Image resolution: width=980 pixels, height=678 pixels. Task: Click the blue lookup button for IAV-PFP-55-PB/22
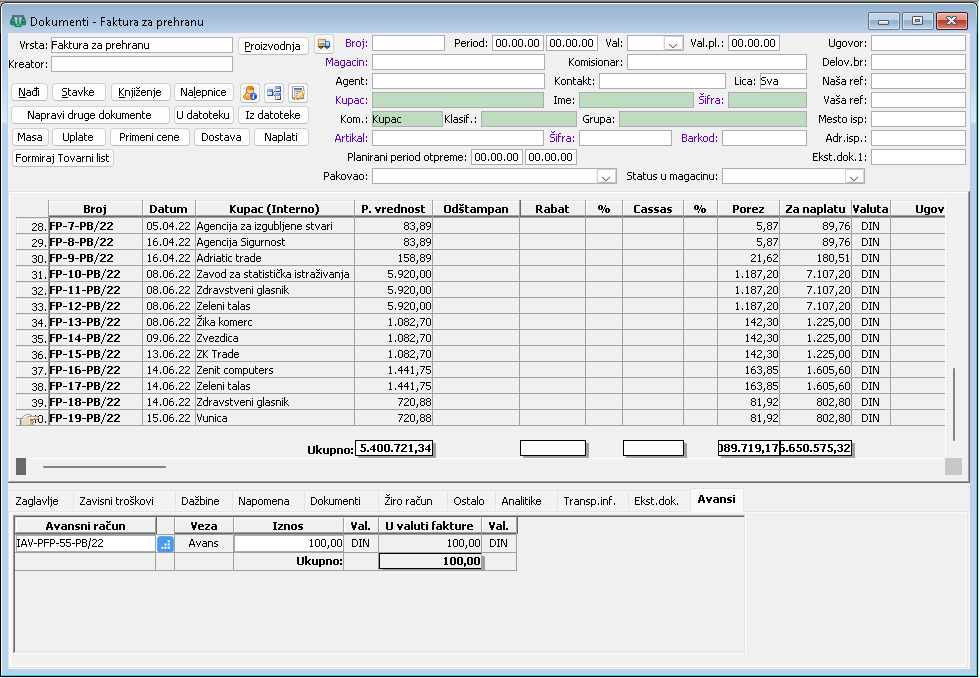165,544
